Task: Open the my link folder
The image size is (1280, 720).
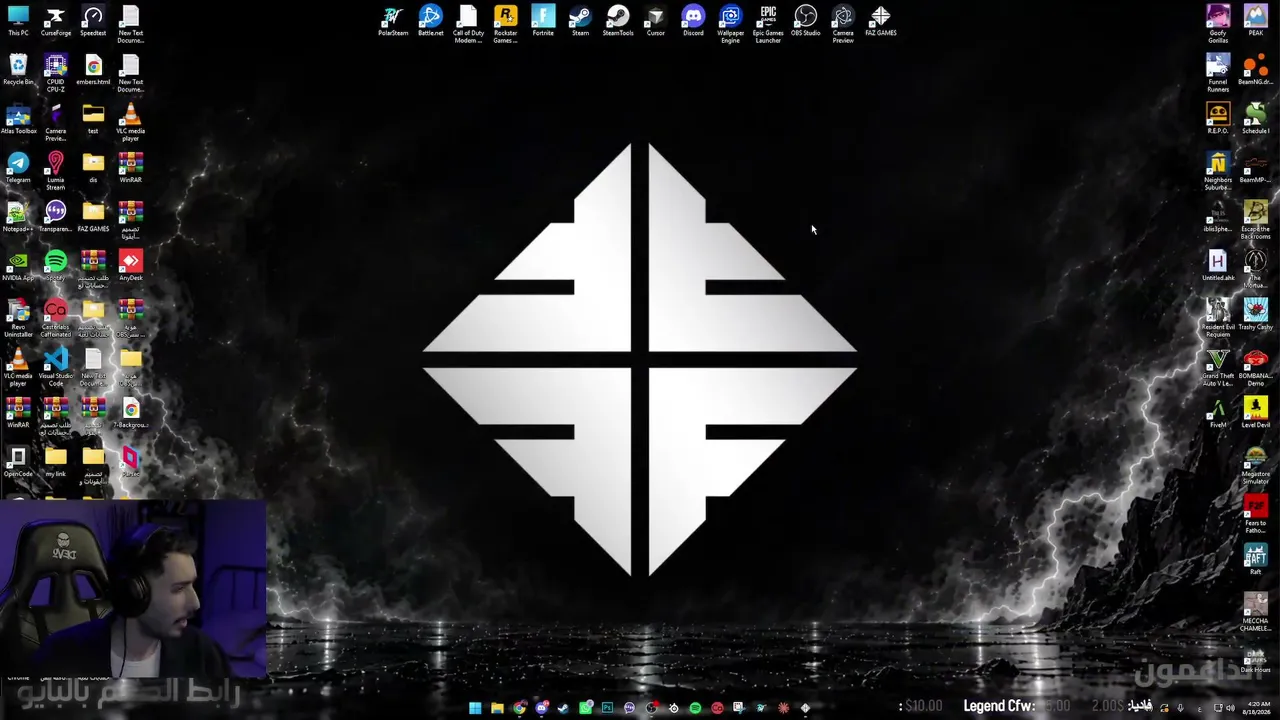Action: pos(55,462)
